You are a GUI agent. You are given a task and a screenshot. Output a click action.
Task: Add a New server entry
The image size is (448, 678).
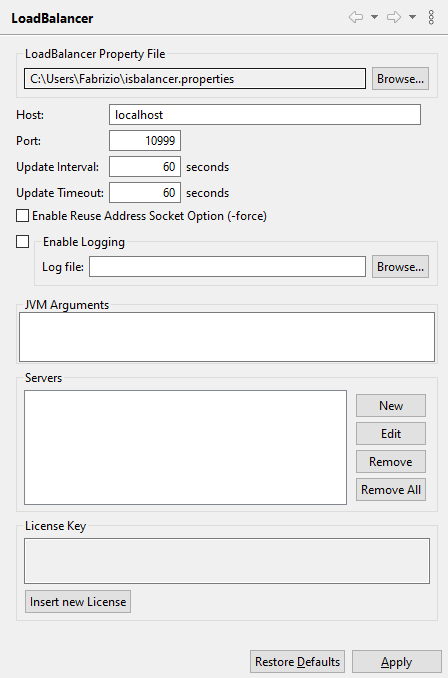pos(391,406)
